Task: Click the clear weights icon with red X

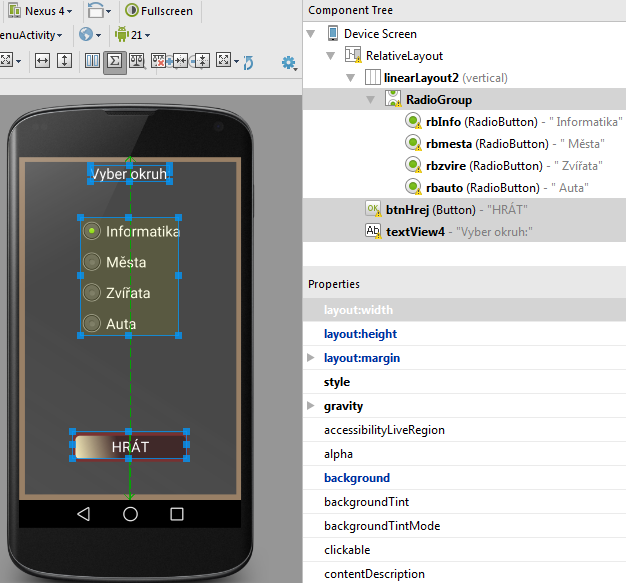Action: point(158,61)
